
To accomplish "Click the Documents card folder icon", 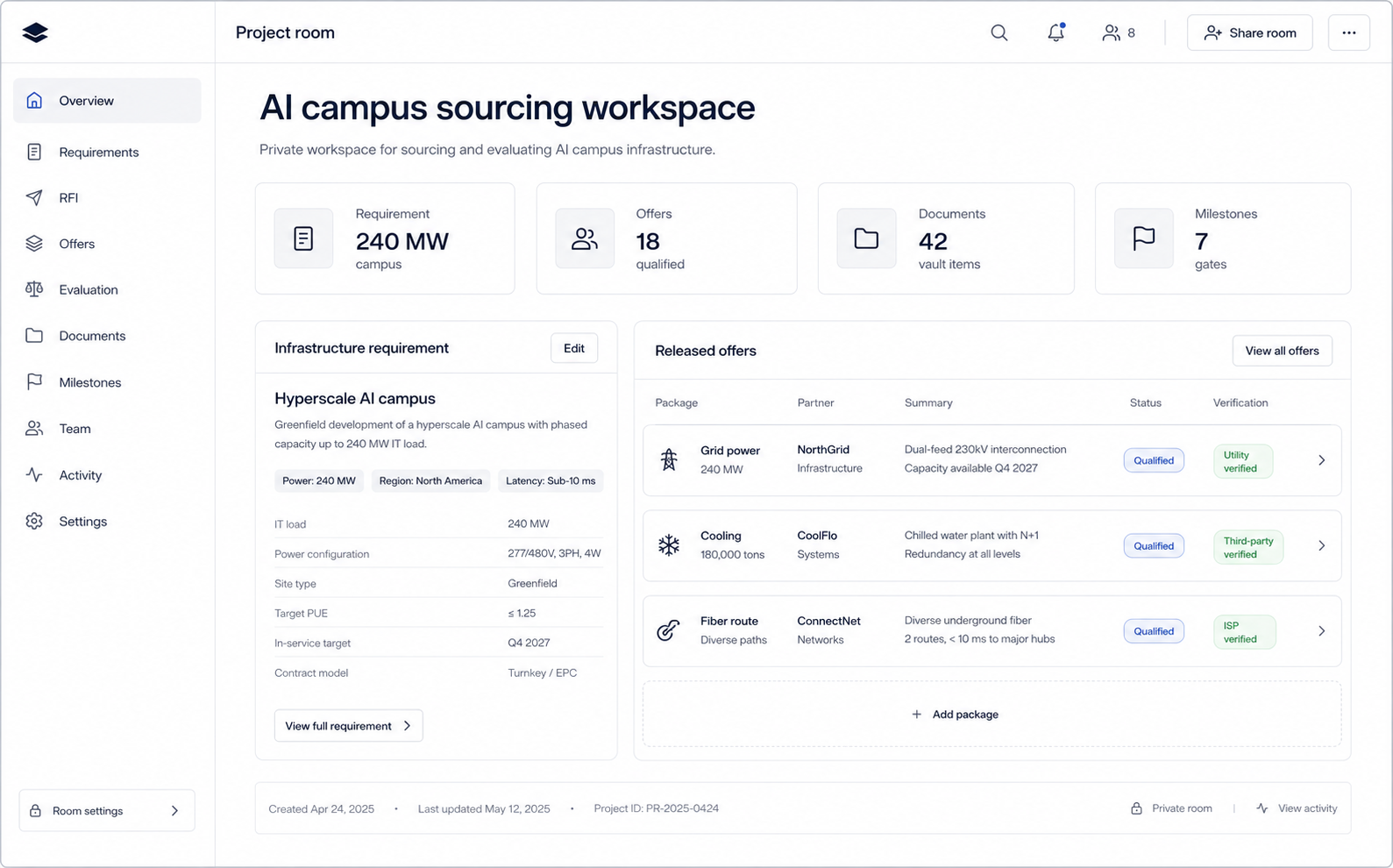I will pos(866,238).
